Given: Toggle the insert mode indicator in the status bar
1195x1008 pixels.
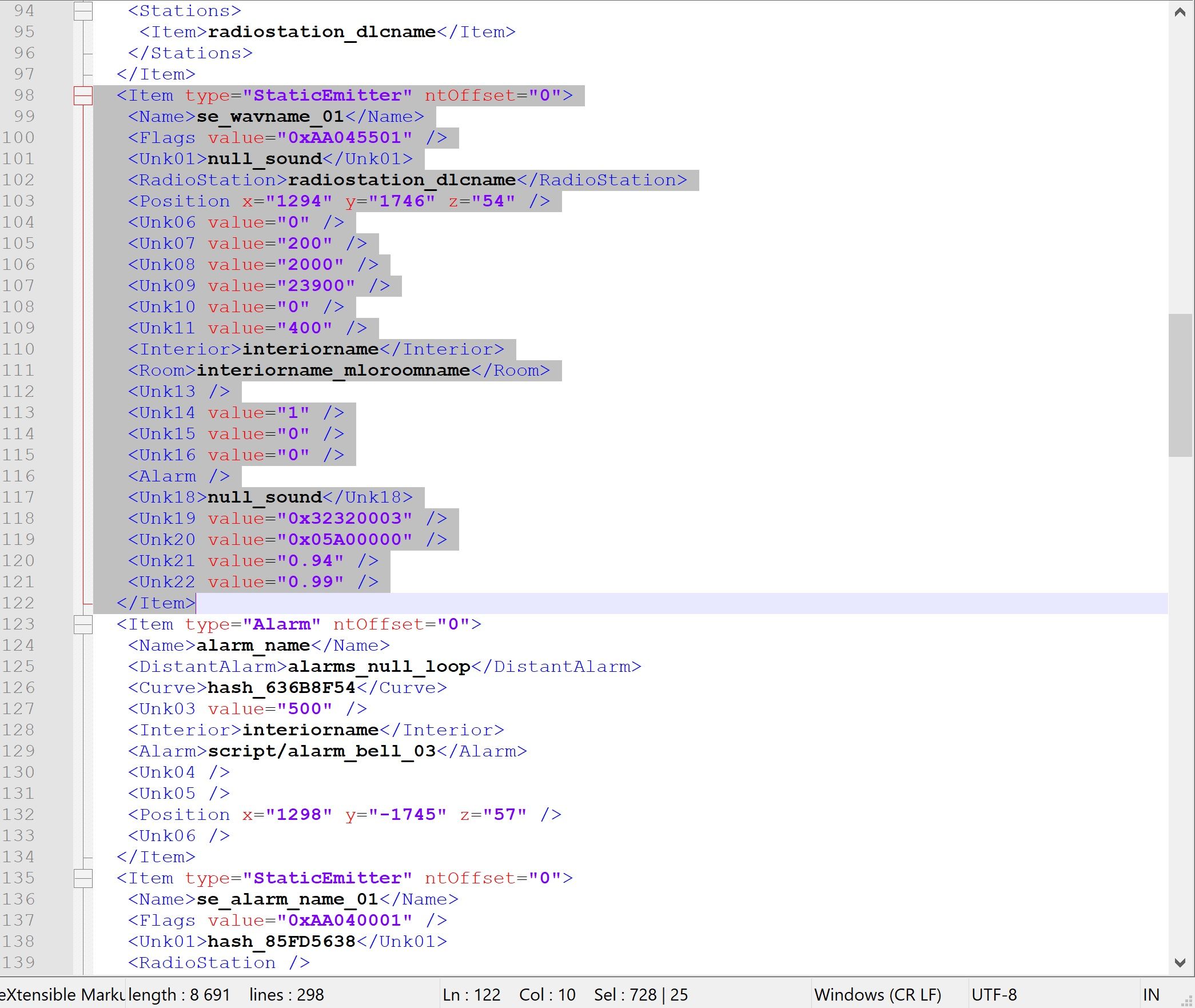Looking at the screenshot, I should (1150, 995).
